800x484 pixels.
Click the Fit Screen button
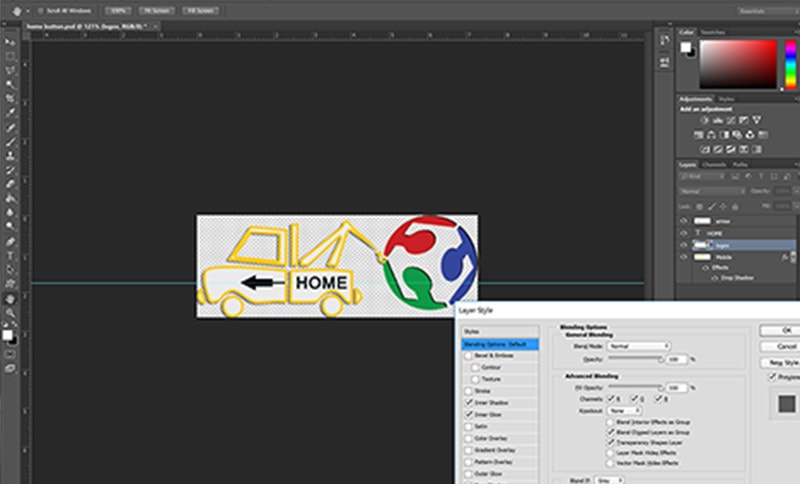pos(157,11)
